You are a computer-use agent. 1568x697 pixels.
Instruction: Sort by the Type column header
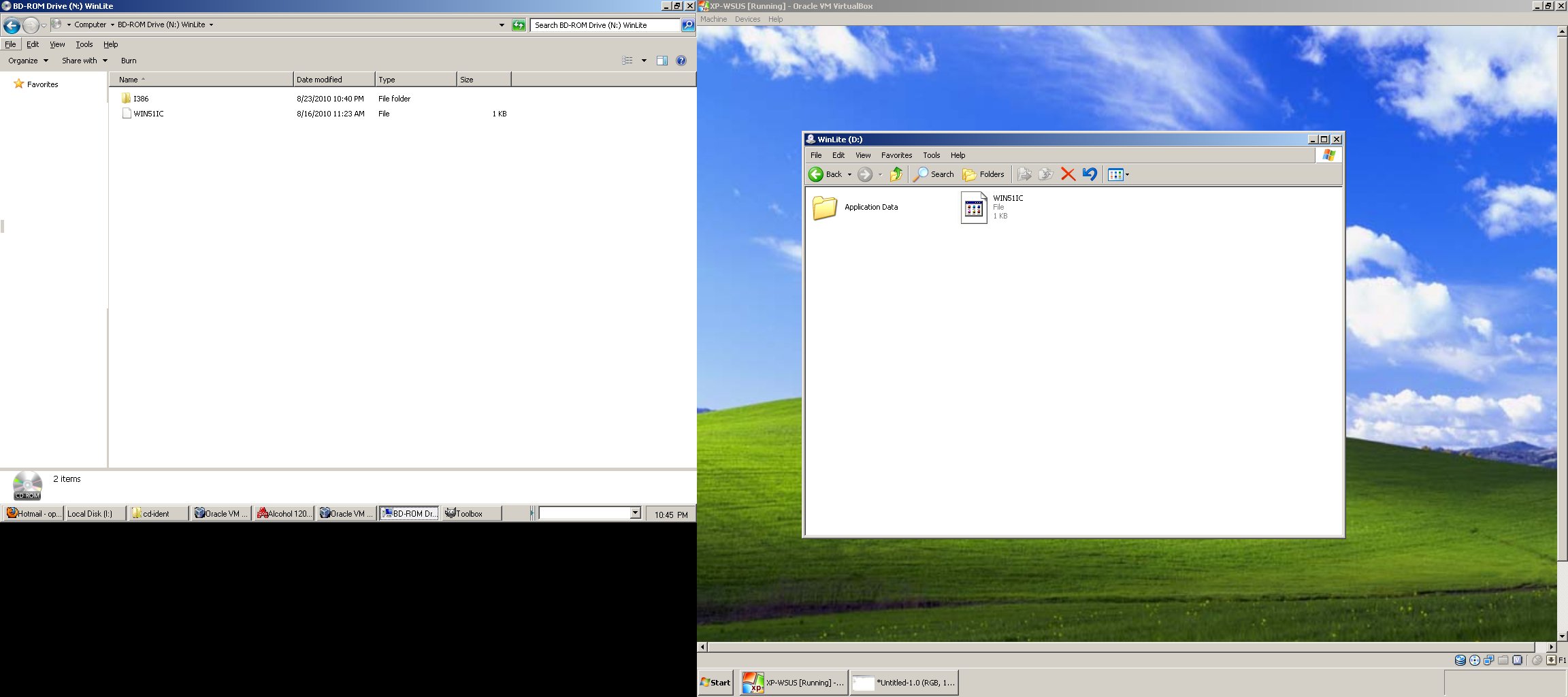(415, 80)
